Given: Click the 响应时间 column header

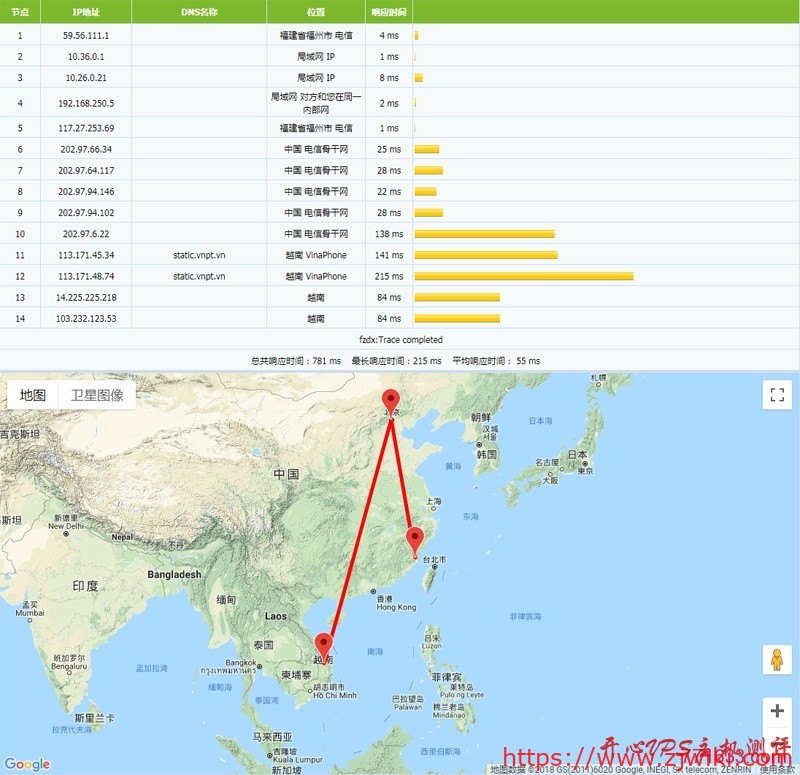Looking at the screenshot, I should coord(385,12).
